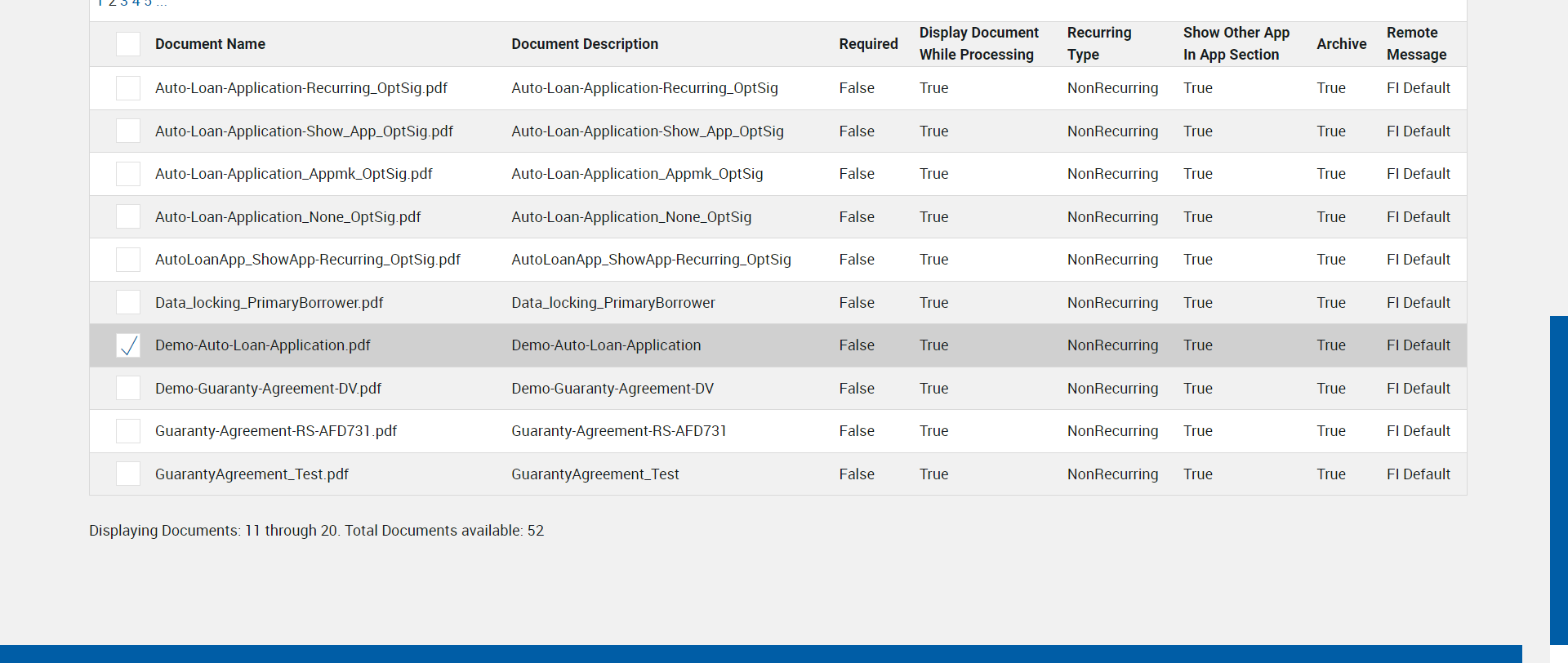Click the Remote Message column header
The image size is (1568, 663).
[1416, 44]
